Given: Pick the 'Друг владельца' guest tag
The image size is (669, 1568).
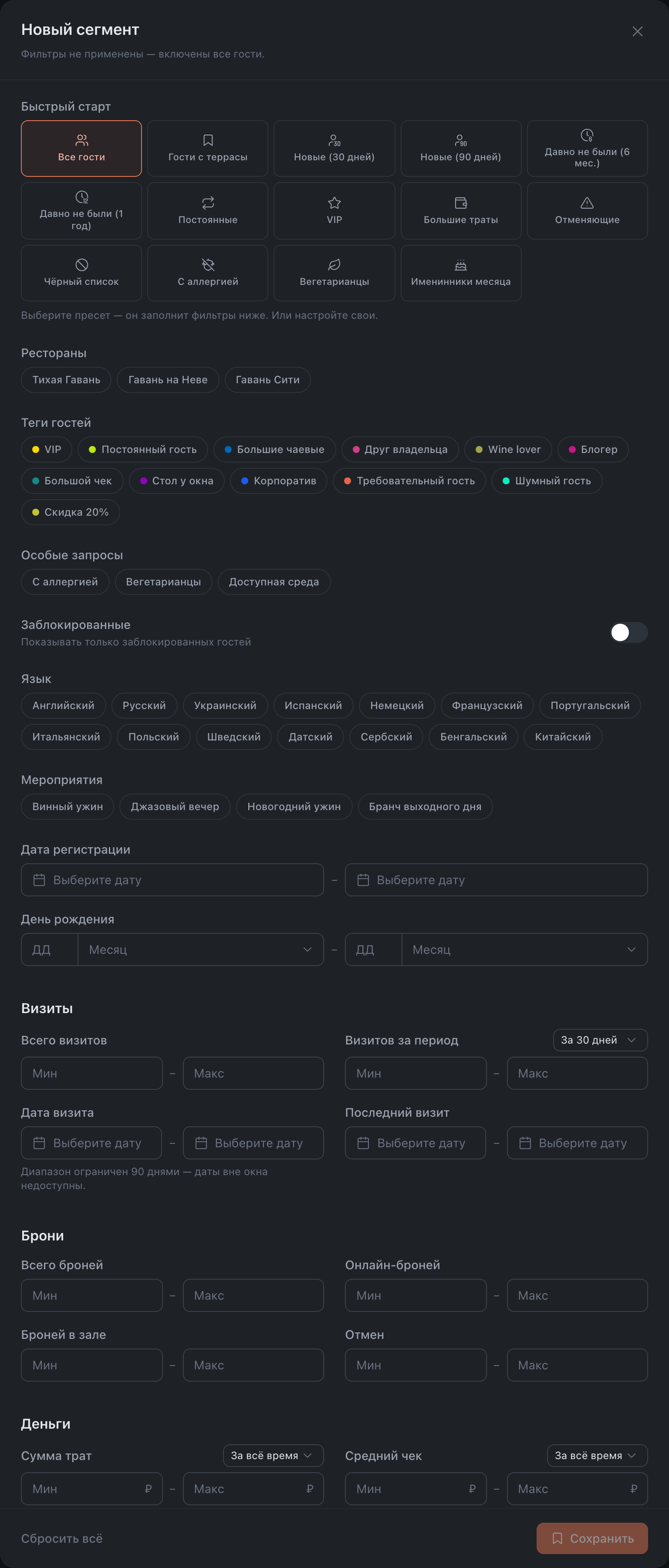Looking at the screenshot, I should click(x=400, y=449).
